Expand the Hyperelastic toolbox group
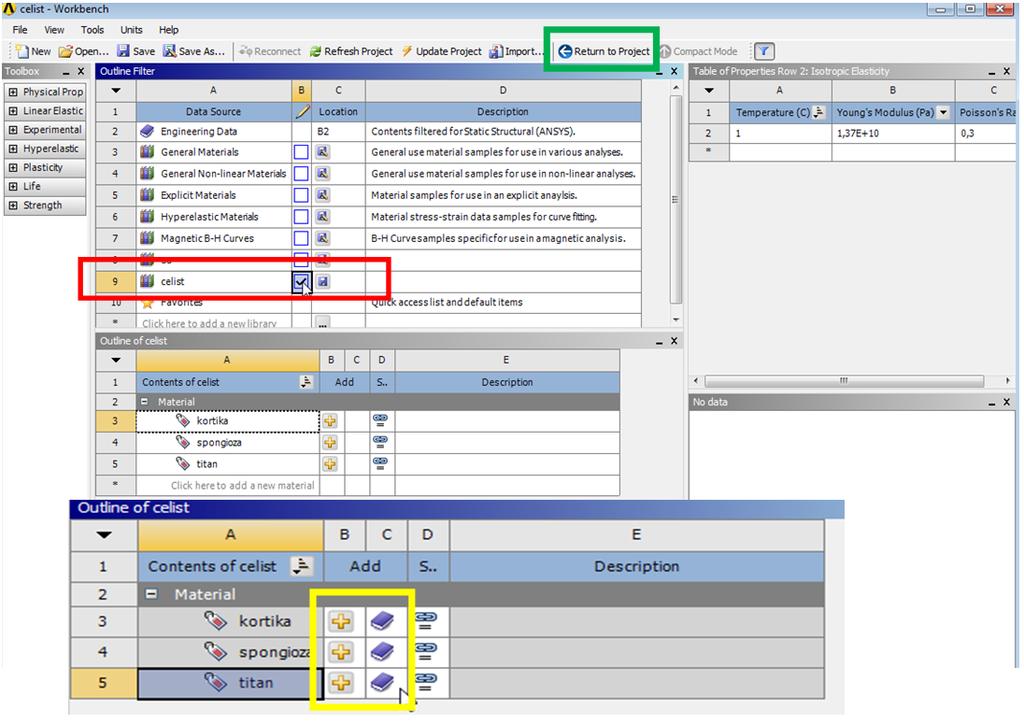 point(12,149)
